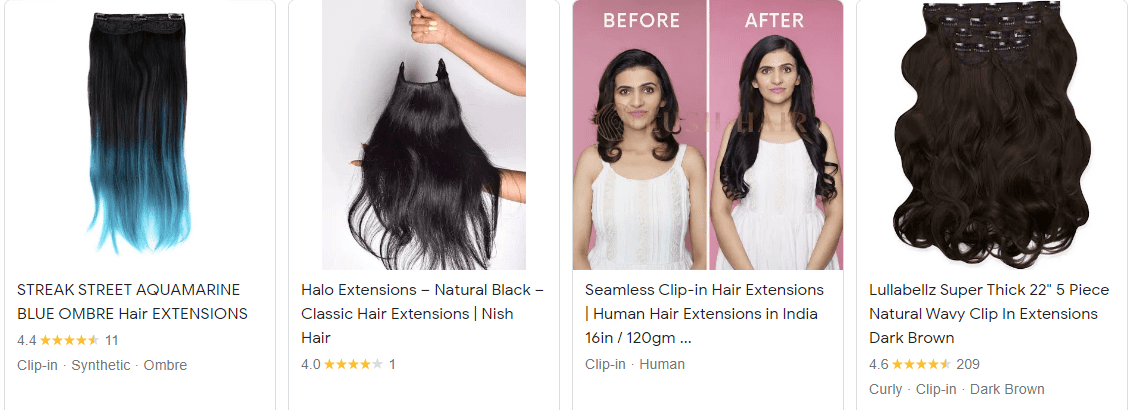Select the Clip-in · Human attributes text

(635, 364)
